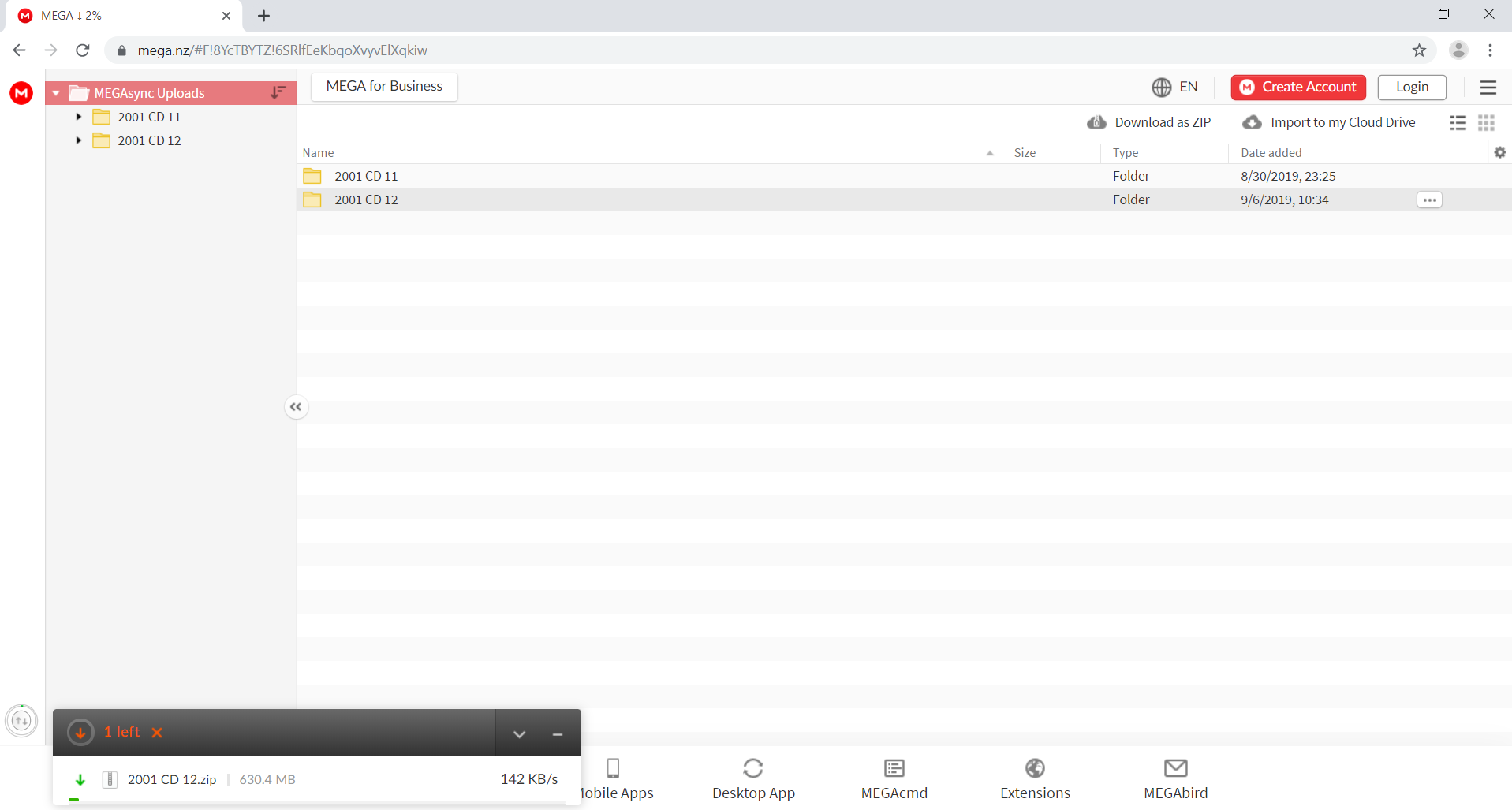Image resolution: width=1512 pixels, height=810 pixels.
Task: Bookmark this page with the star icon
Action: click(1419, 50)
